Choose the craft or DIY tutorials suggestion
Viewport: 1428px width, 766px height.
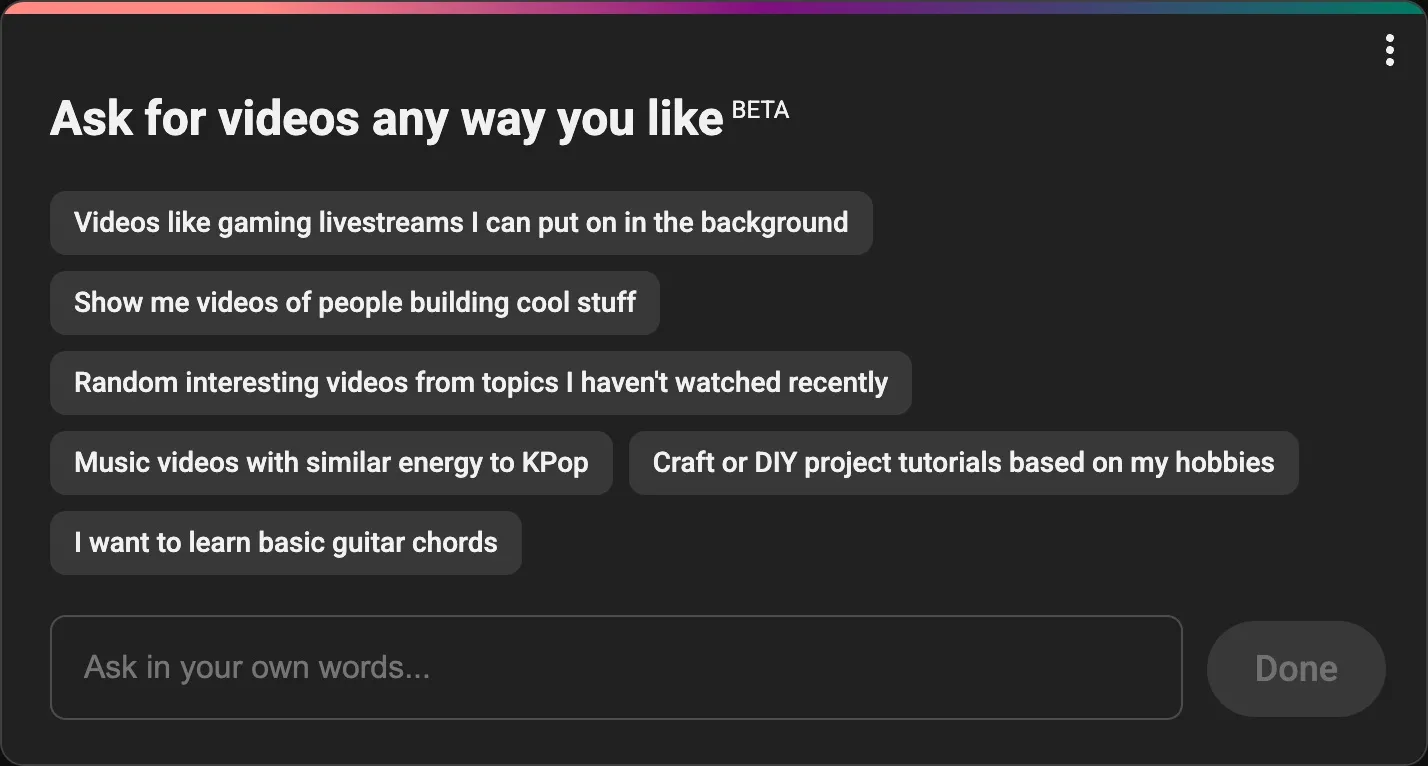click(963, 462)
